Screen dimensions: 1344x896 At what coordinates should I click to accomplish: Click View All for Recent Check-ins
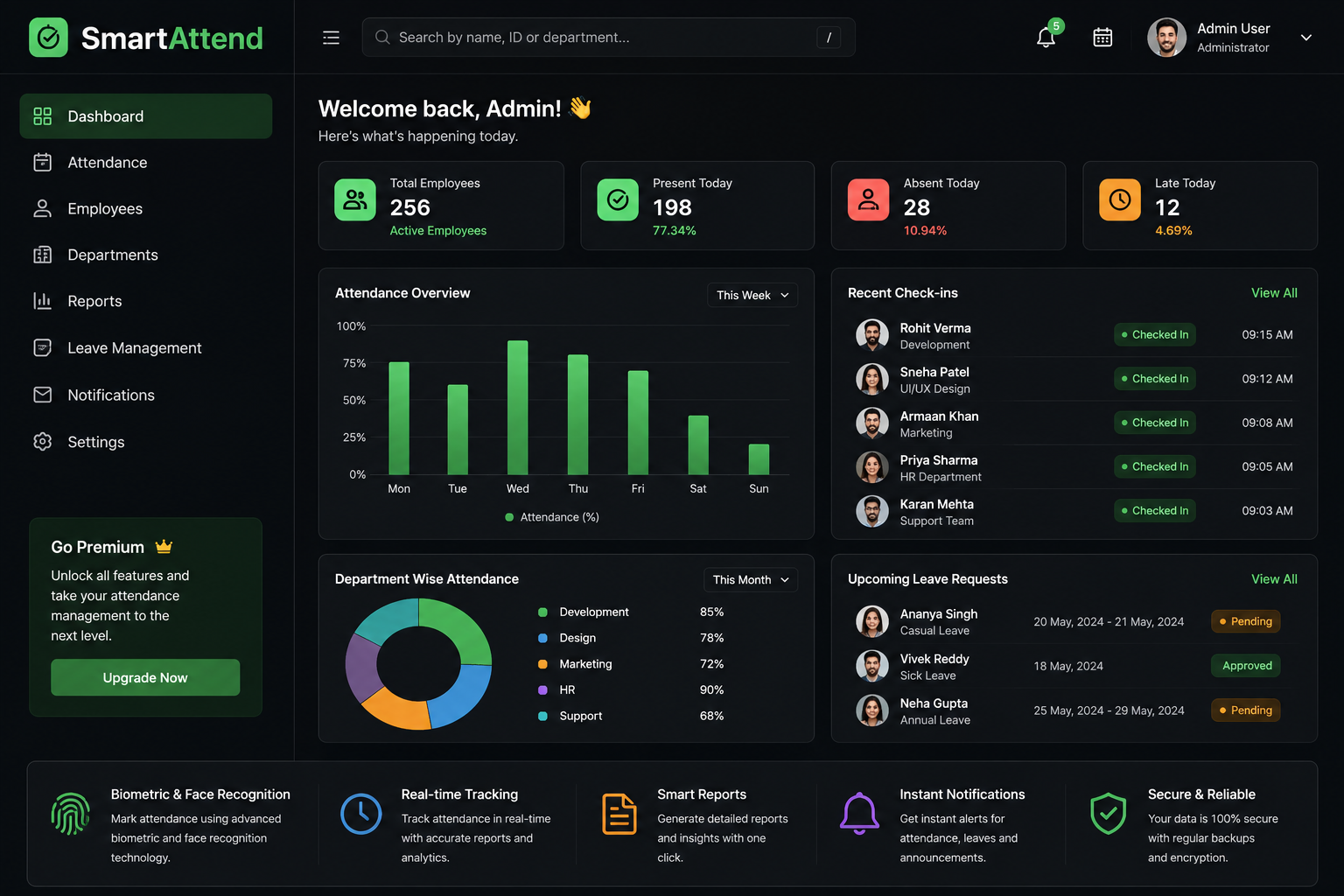pyautogui.click(x=1274, y=293)
